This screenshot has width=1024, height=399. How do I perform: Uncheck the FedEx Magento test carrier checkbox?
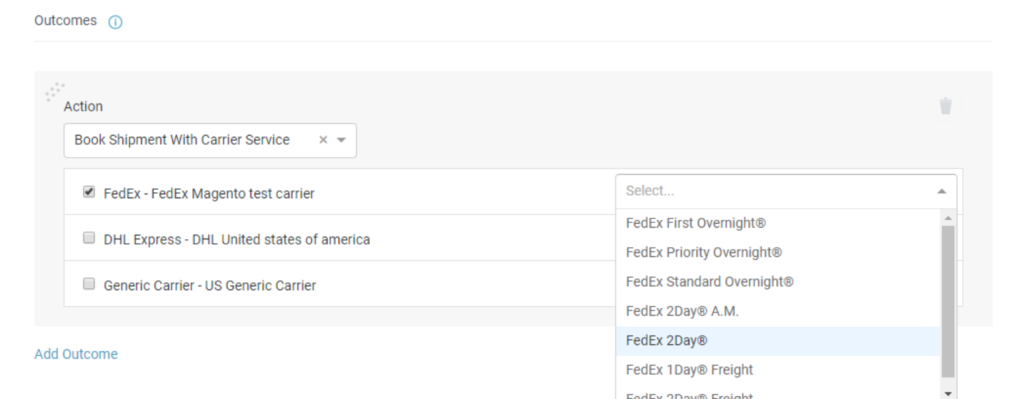[x=89, y=192]
